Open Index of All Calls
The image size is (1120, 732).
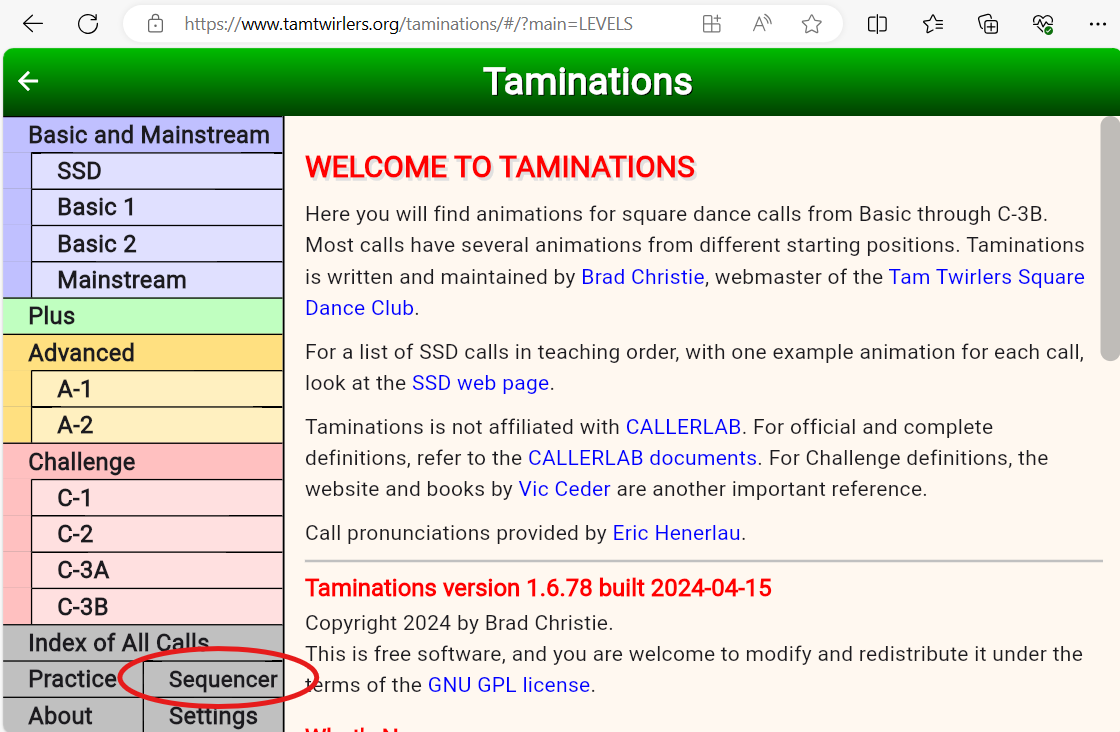tap(143, 643)
